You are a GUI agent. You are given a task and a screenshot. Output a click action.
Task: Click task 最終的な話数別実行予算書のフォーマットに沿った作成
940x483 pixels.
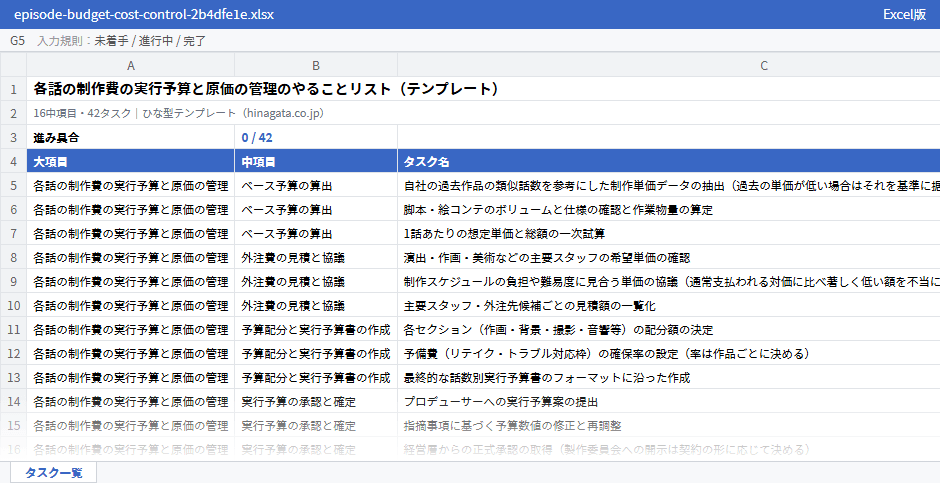point(668,377)
